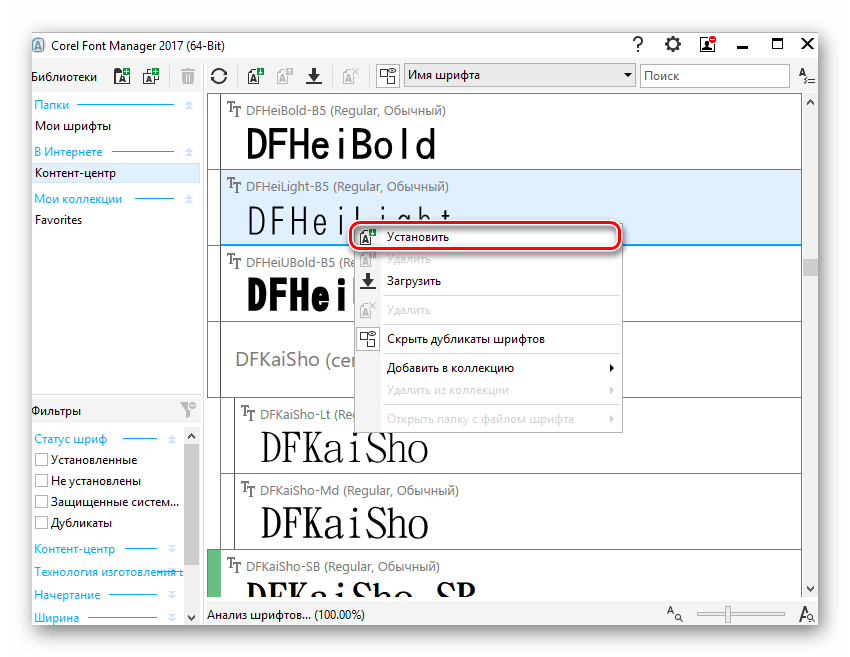The image size is (850, 657).
Task: Click the font list scroll down arrow
Action: tap(810, 589)
